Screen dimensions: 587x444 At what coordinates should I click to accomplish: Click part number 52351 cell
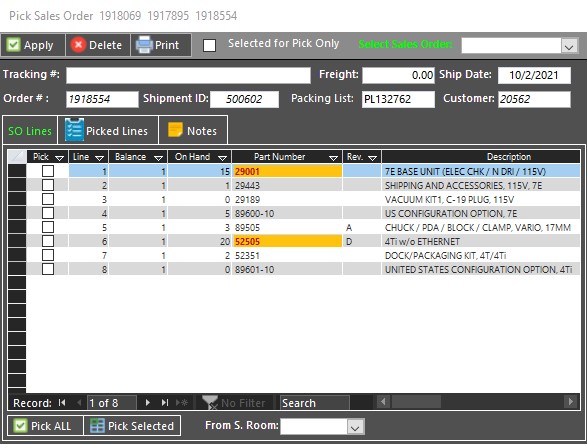(287, 256)
